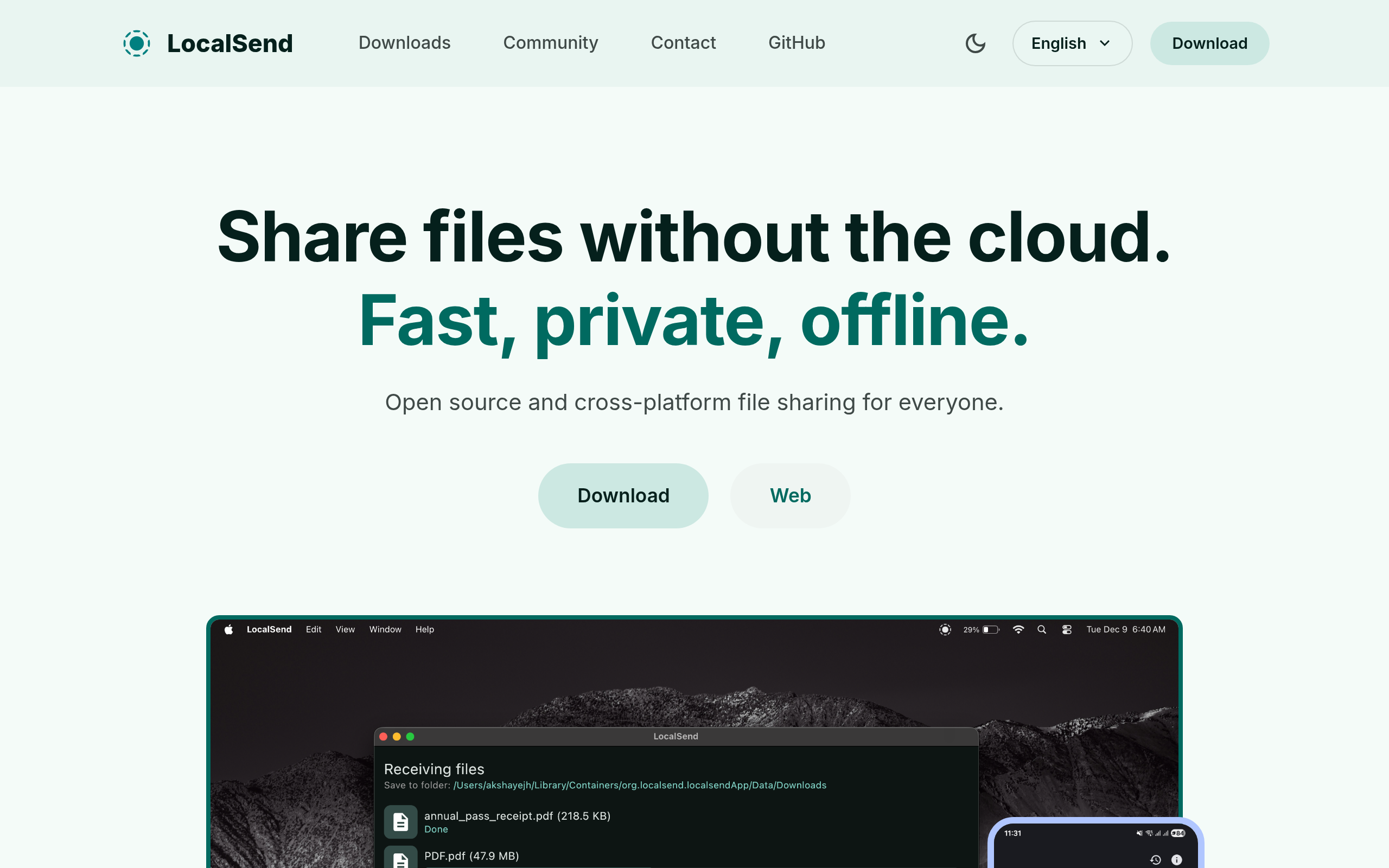Click the green zoom dot of LocalSend window
The width and height of the screenshot is (1389, 868).
tap(410, 737)
